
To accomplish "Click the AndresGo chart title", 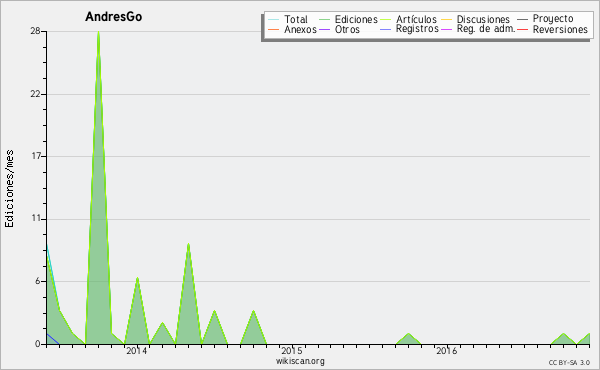I will [x=114, y=16].
